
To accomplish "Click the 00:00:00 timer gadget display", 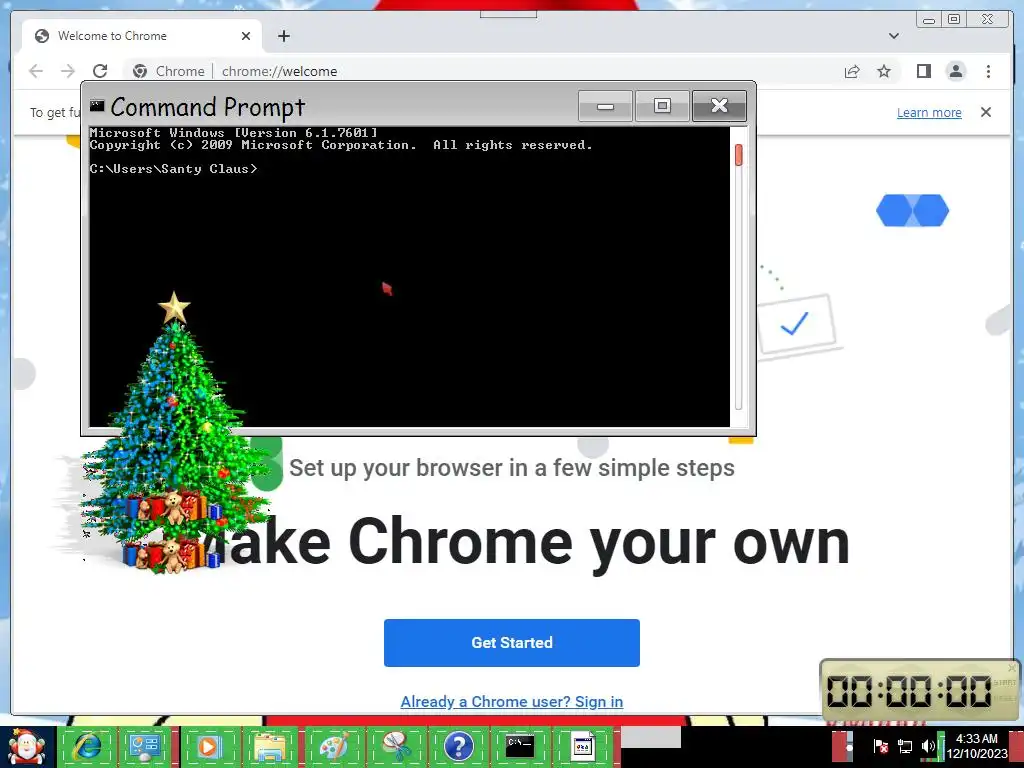I will pos(909,691).
